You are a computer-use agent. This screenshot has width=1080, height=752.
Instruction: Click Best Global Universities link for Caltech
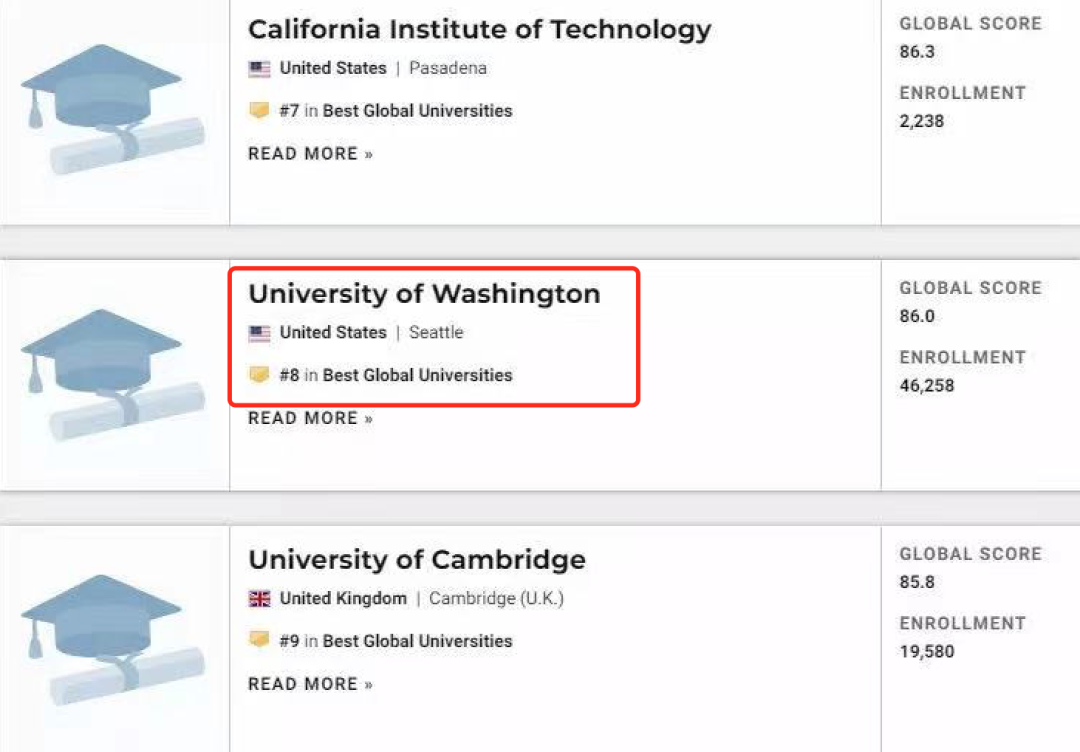coord(417,111)
